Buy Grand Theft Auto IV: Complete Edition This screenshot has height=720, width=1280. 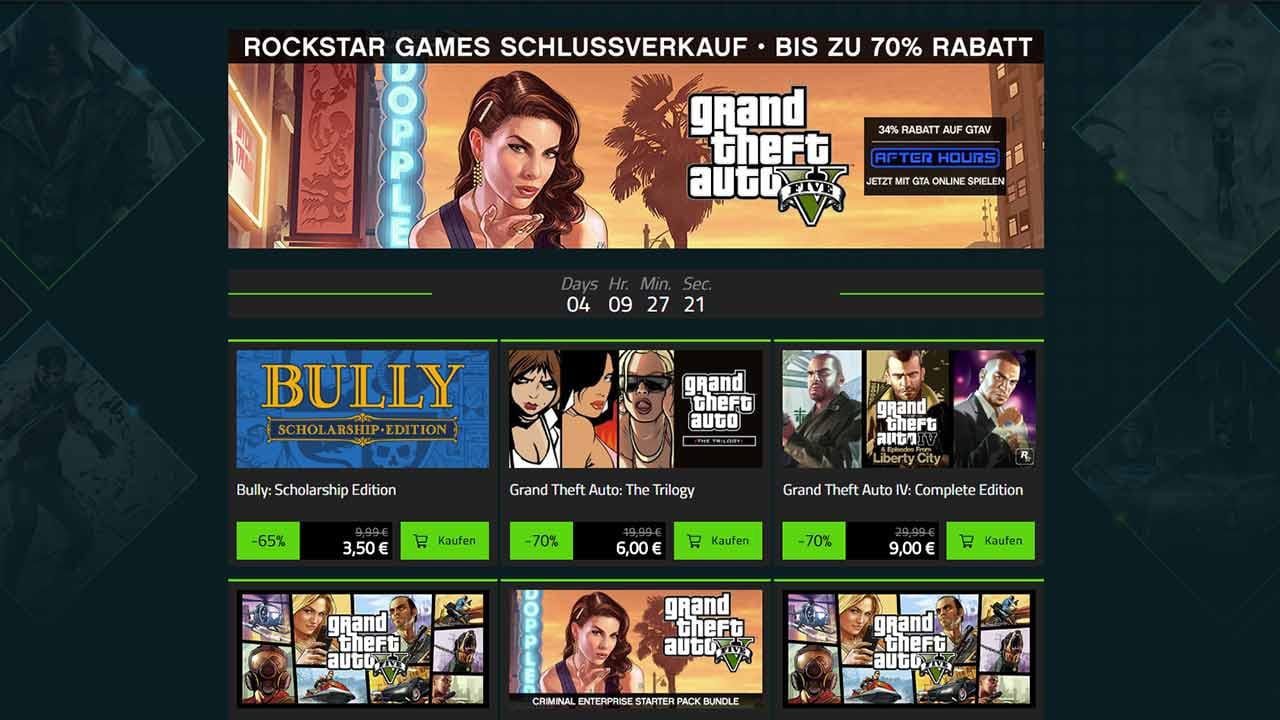[x=991, y=541]
